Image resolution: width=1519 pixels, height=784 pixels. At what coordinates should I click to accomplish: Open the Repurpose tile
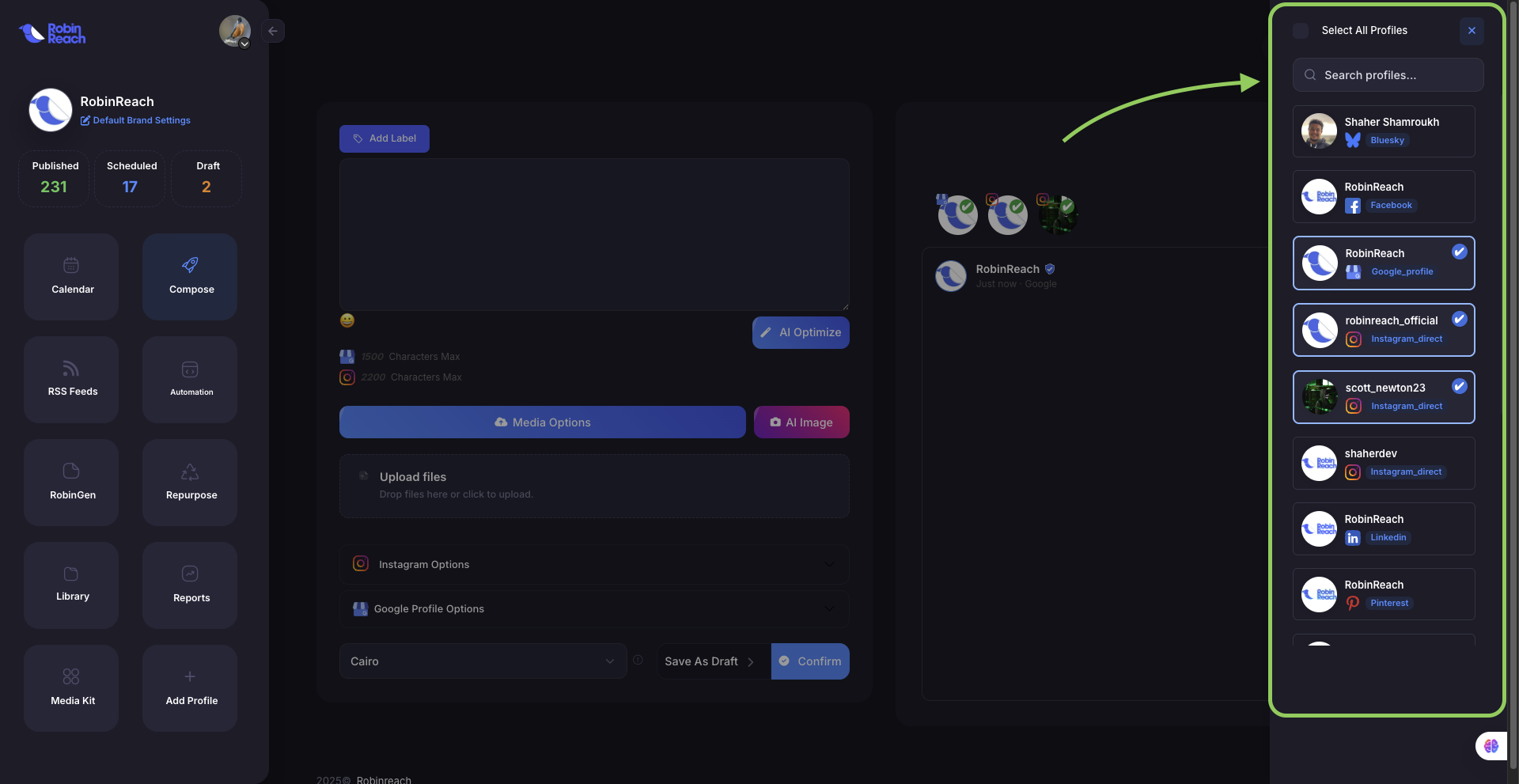click(190, 482)
